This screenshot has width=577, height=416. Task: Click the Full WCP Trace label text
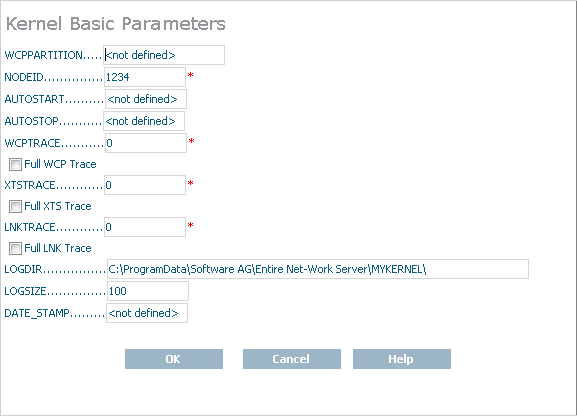click(x=60, y=164)
